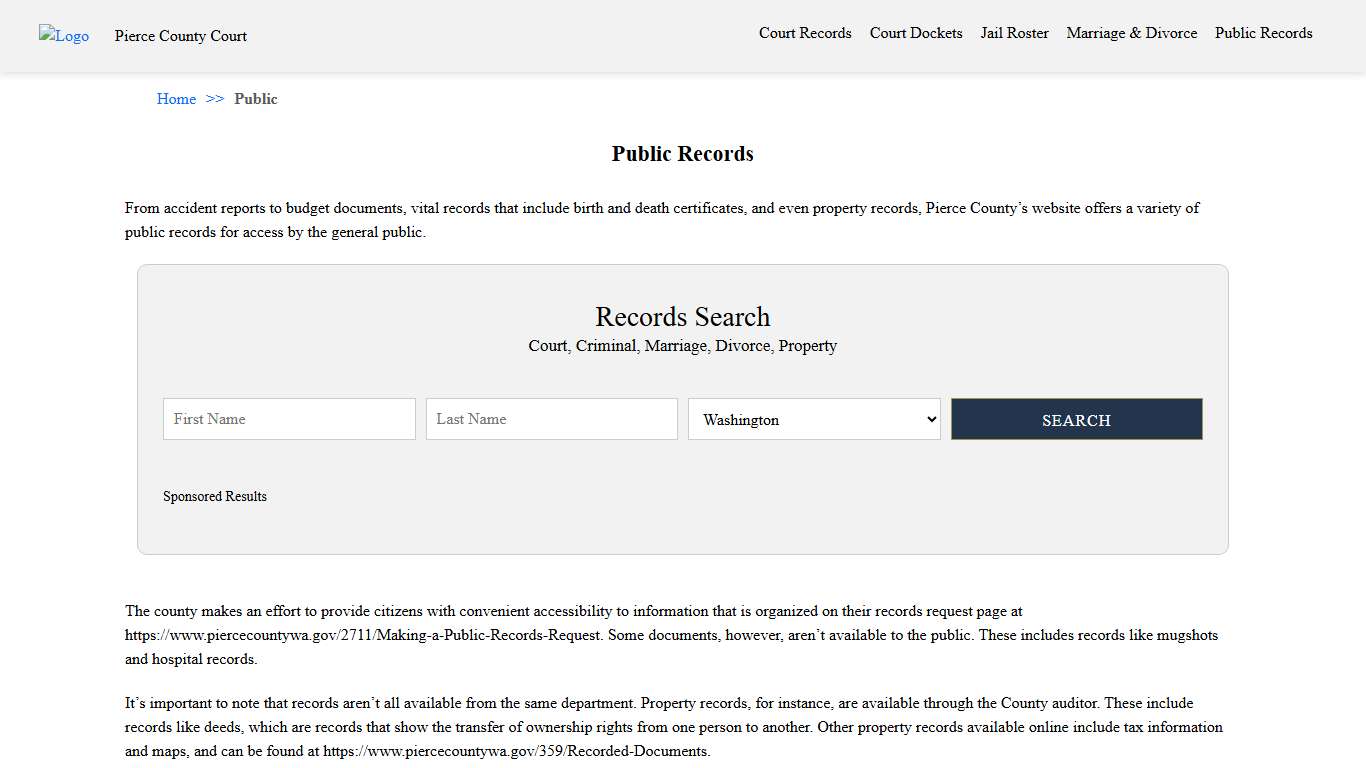
Task: Click the Public Records page title
Action: click(x=682, y=153)
